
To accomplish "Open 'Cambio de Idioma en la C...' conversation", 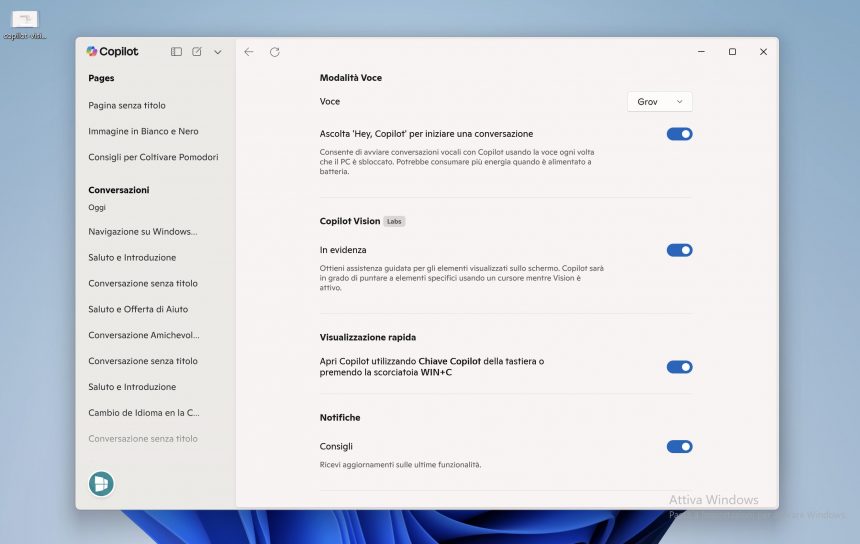I will coord(144,413).
